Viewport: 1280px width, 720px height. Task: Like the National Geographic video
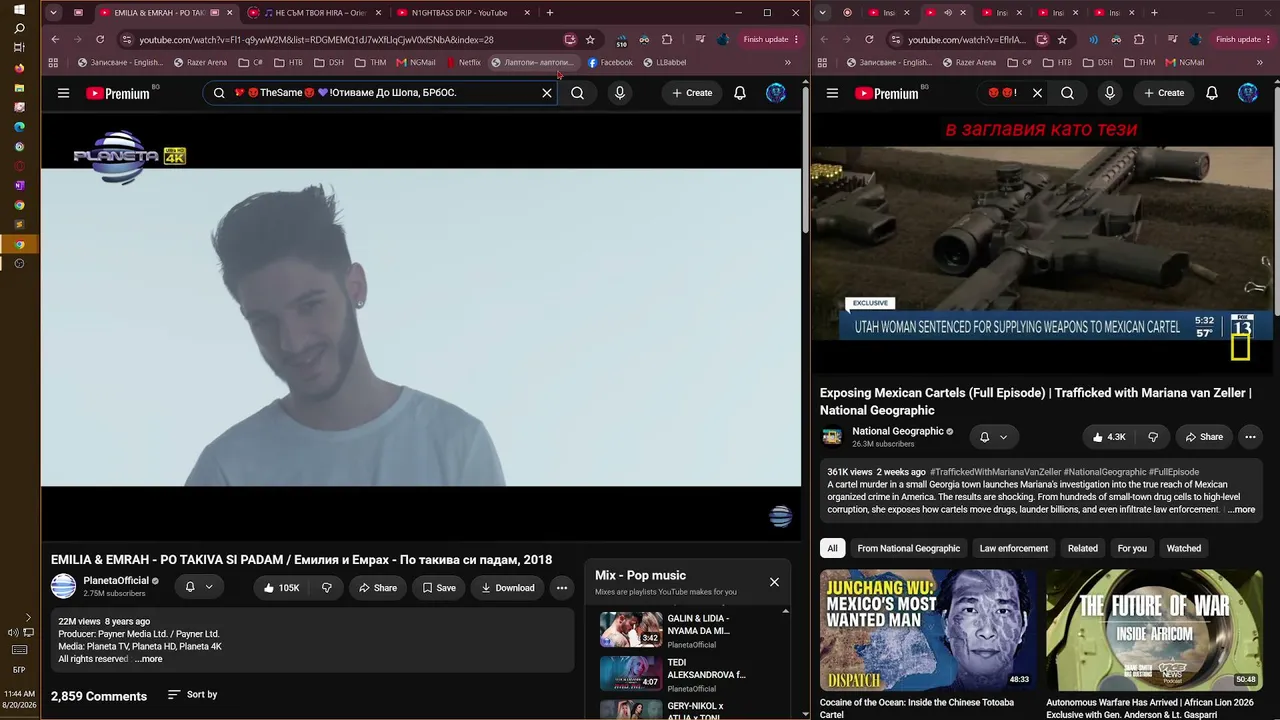pyautogui.click(x=1109, y=437)
